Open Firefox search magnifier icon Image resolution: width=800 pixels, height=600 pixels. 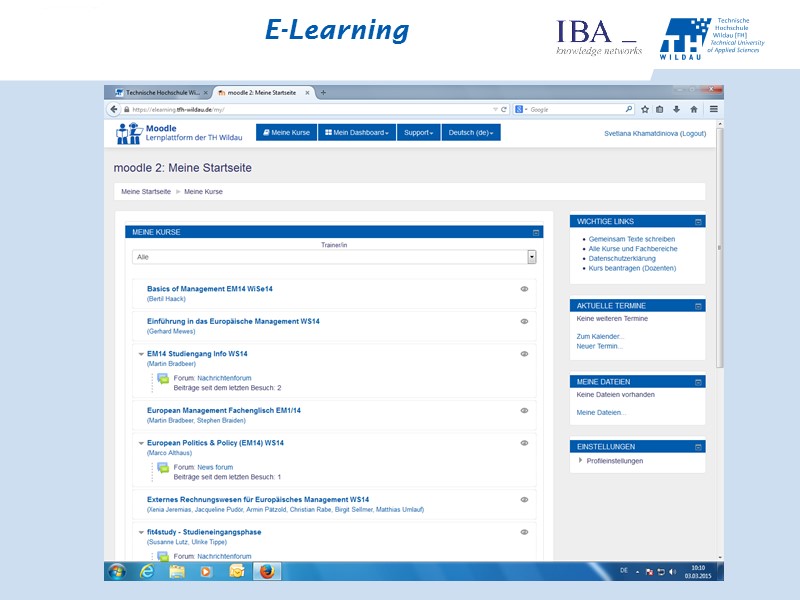click(x=629, y=109)
